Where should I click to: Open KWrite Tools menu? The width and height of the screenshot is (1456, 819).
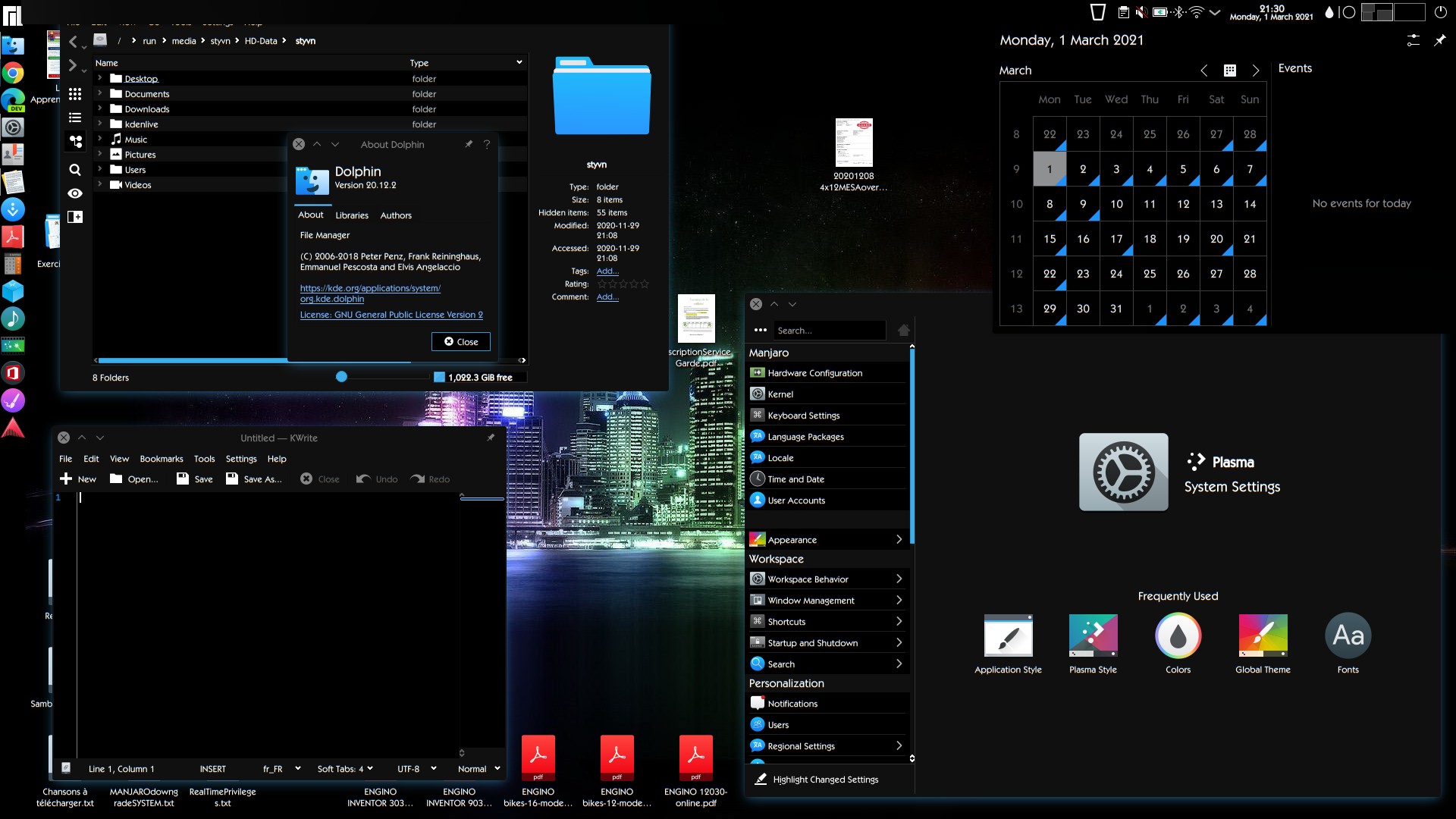coord(204,459)
